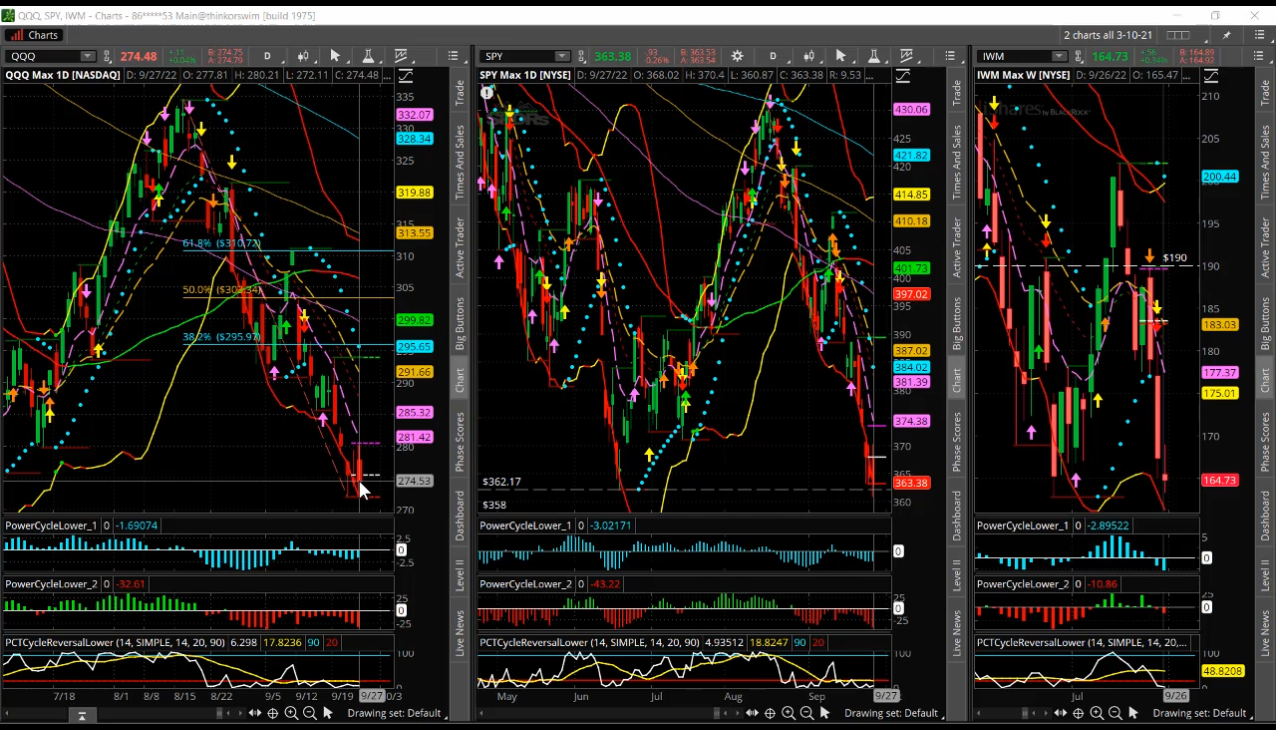Open the Drawing set dropdown under IWM chart
The width and height of the screenshot is (1276, 730).
pyautogui.click(x=1200, y=713)
